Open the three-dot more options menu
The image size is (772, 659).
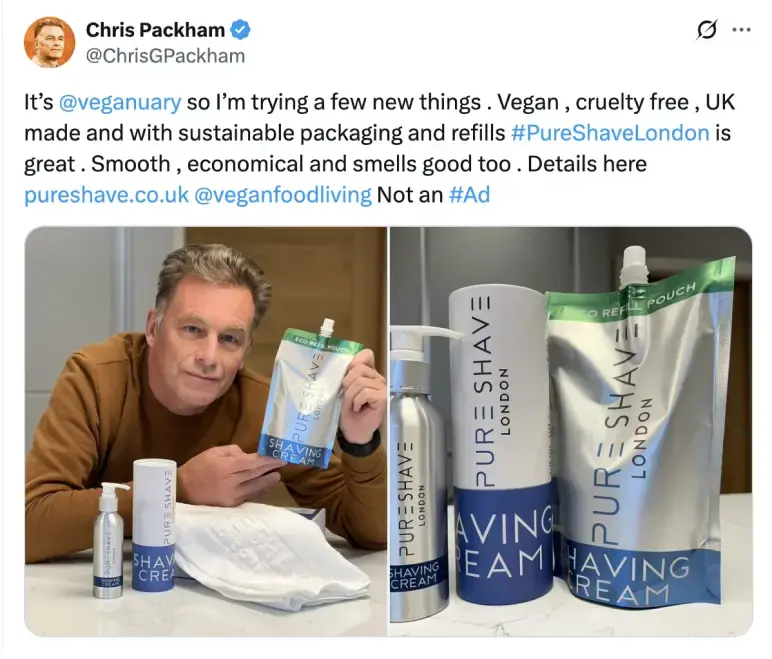[x=741, y=30]
